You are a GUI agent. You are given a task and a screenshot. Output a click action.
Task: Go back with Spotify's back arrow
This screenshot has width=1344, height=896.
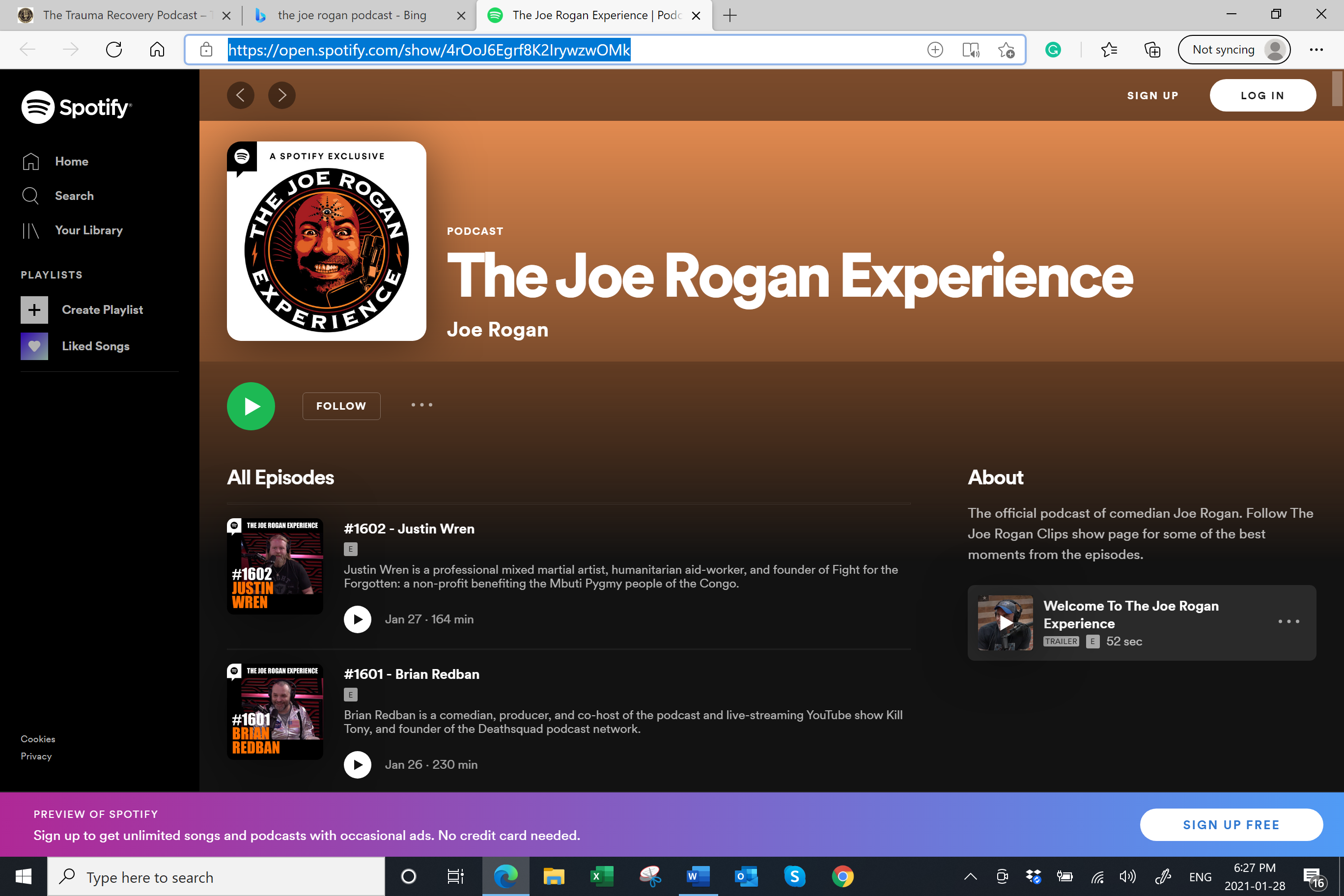tap(241, 95)
